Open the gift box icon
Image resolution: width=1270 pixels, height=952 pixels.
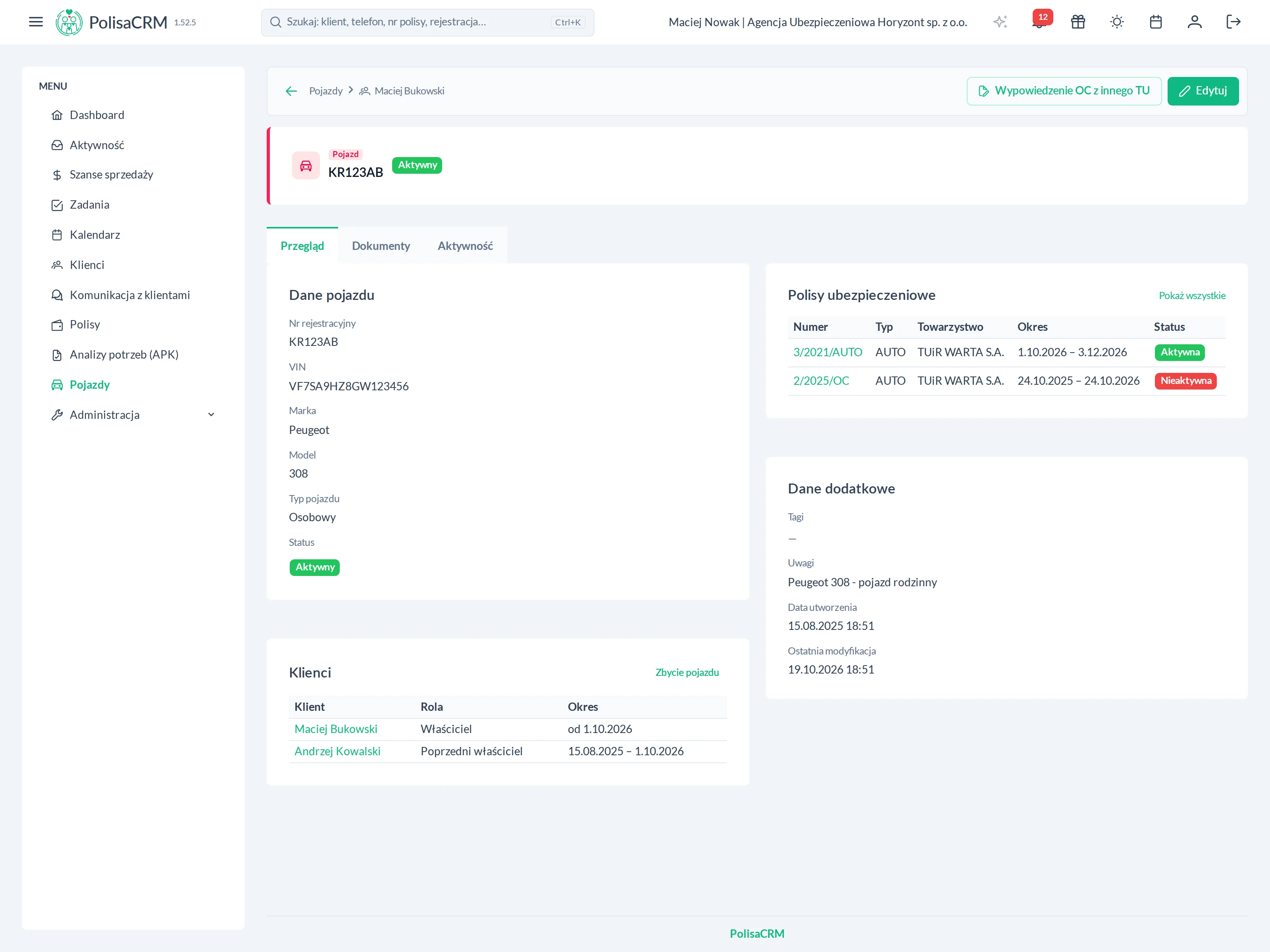[x=1078, y=22]
